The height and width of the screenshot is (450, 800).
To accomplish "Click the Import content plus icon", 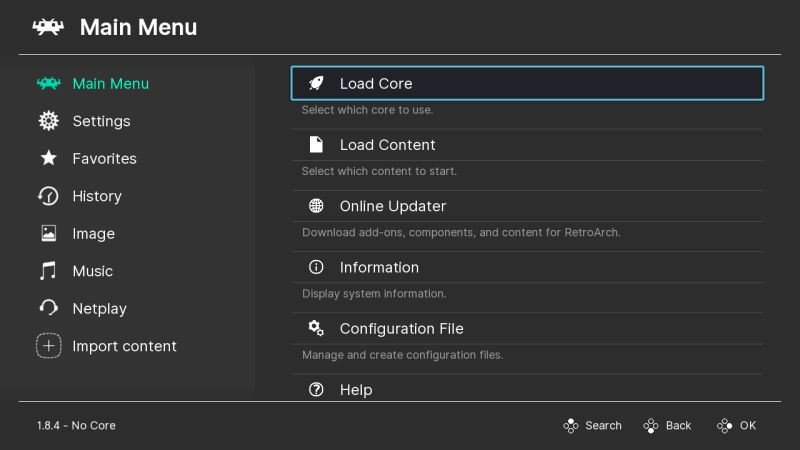I will [x=48, y=346].
